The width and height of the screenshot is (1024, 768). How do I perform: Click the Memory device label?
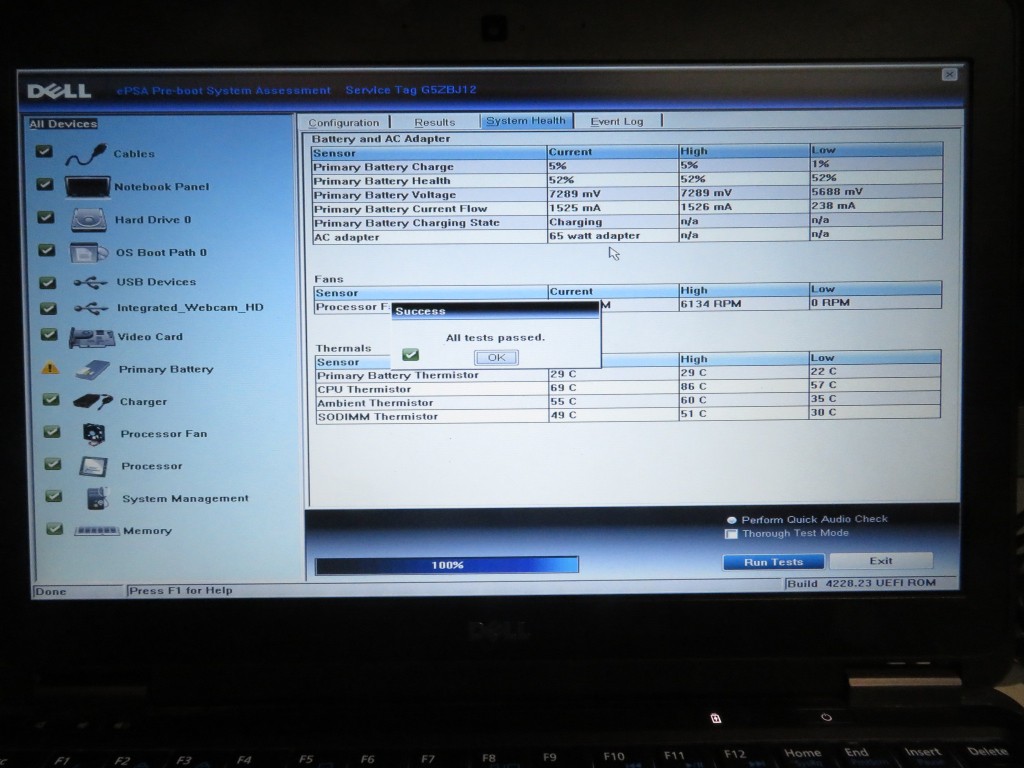pyautogui.click(x=148, y=531)
